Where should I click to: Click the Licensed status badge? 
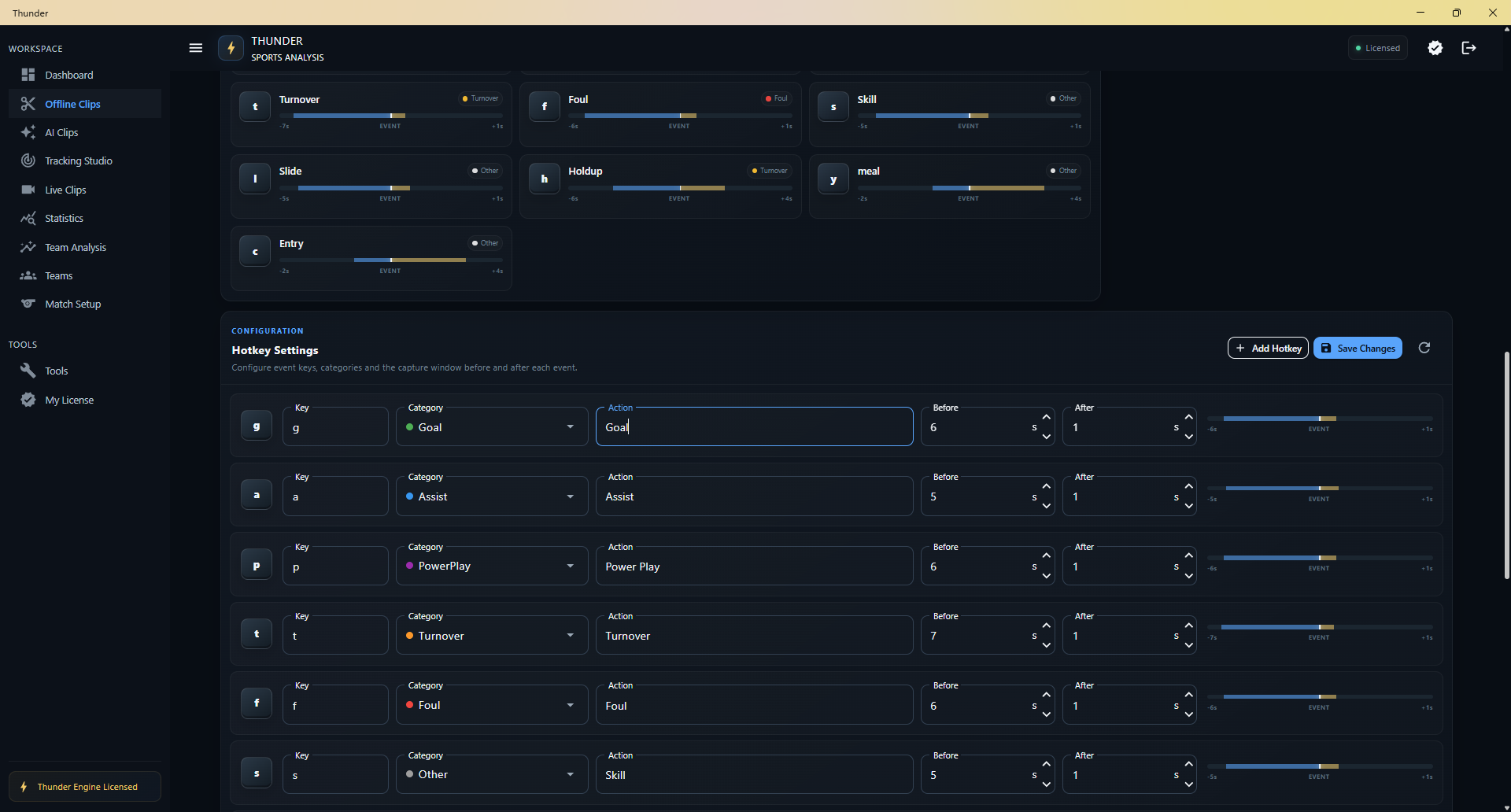[1377, 48]
